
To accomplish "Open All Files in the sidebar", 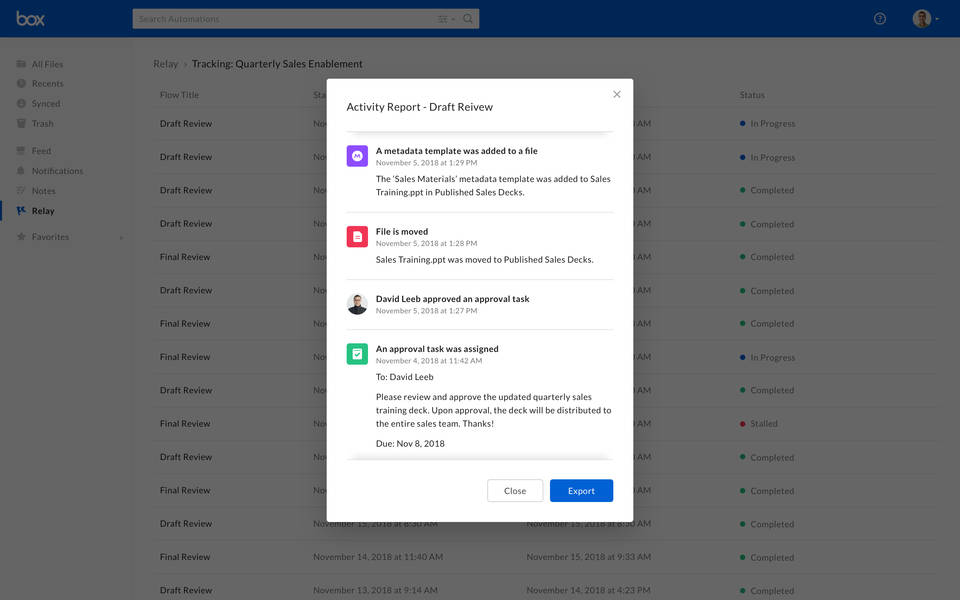I will (46, 64).
